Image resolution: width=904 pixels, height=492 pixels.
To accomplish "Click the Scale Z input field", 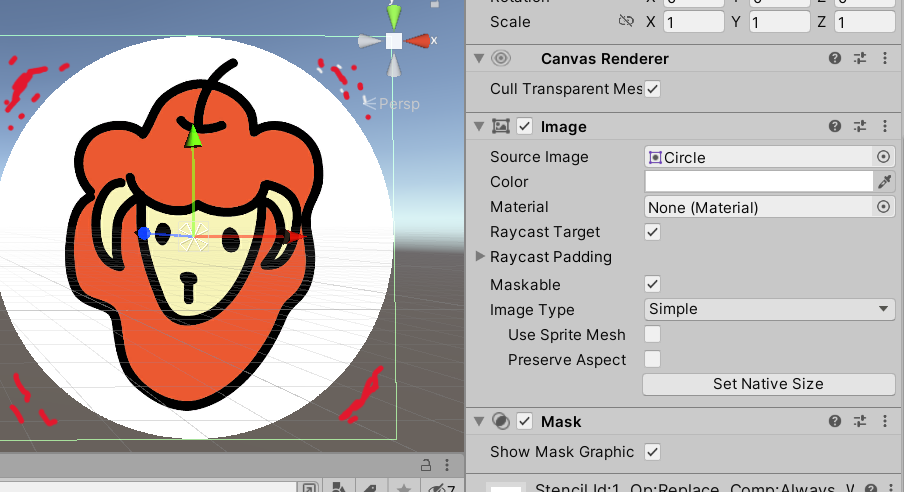I will tap(865, 22).
